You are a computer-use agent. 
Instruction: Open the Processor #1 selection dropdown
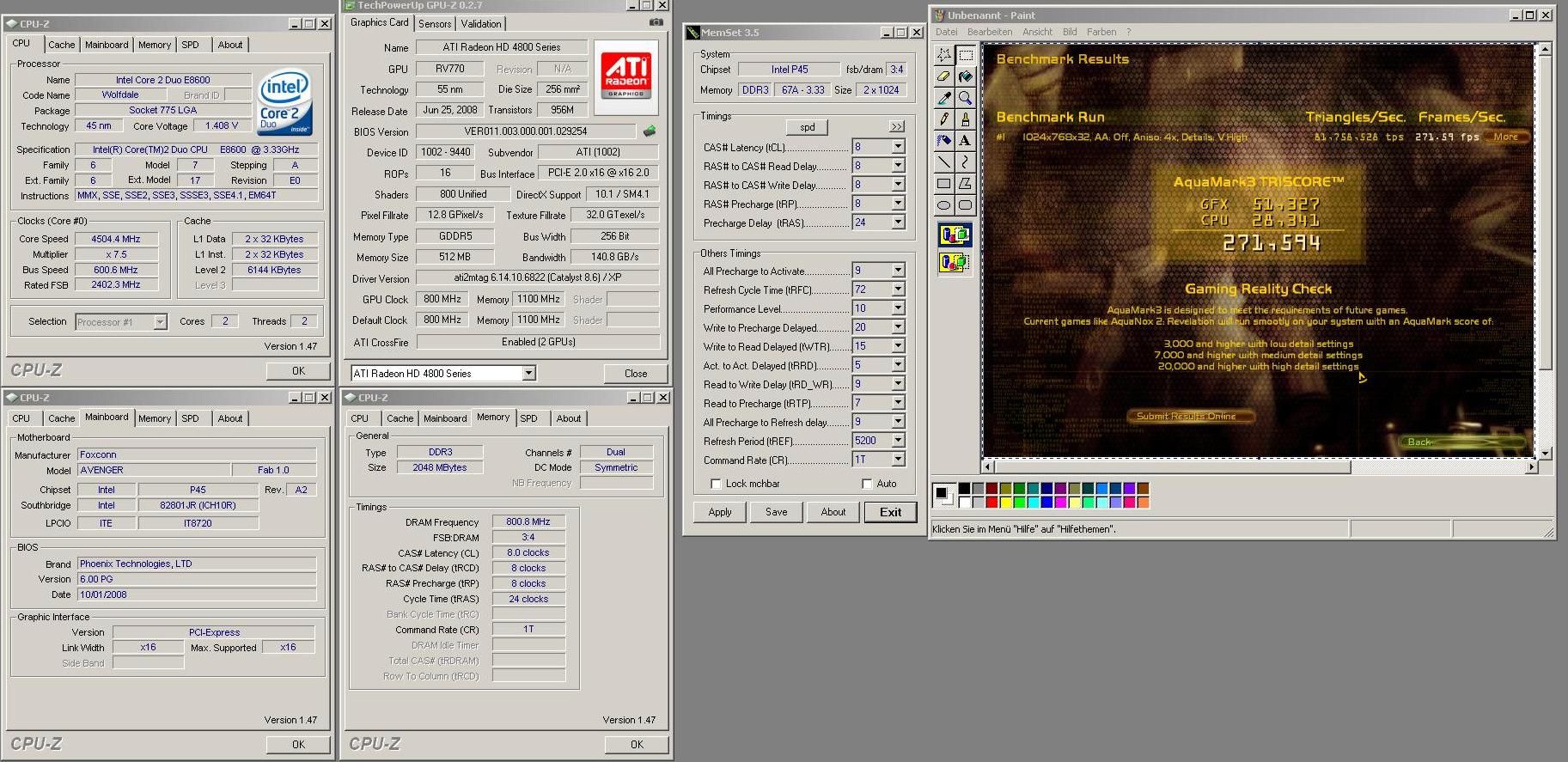[x=160, y=322]
